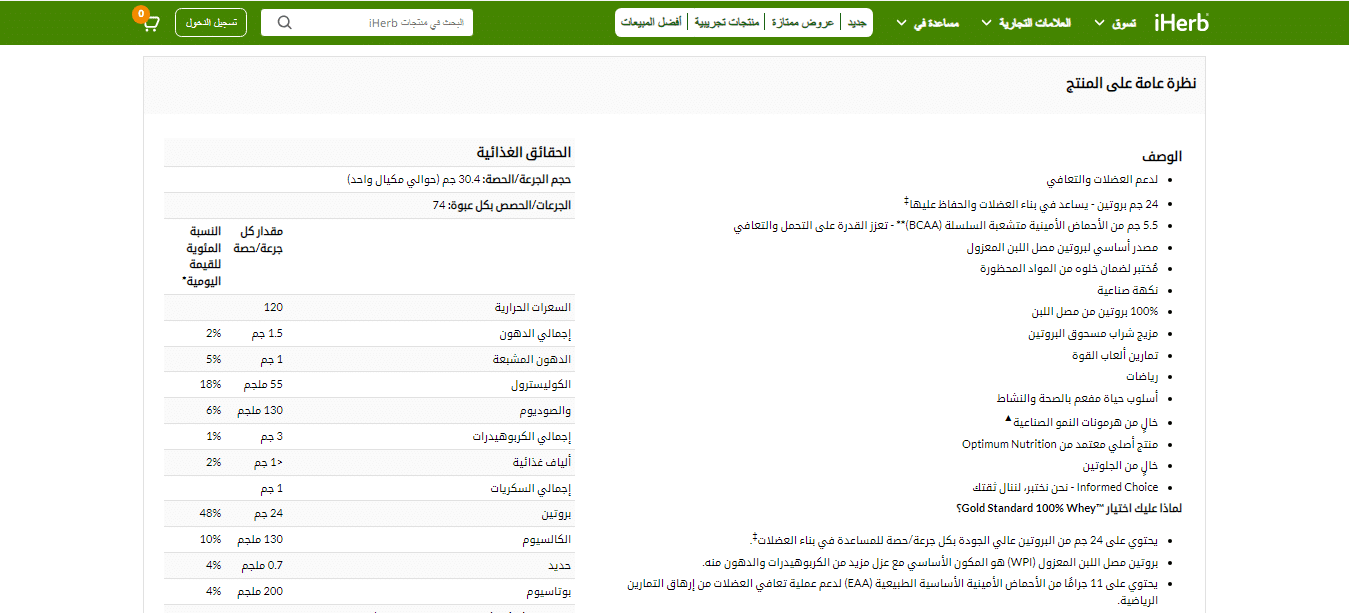Image resolution: width=1349 pixels, height=613 pixels.
Task: Select bullet تمارين ألعاب القوة
Action: point(1115,355)
